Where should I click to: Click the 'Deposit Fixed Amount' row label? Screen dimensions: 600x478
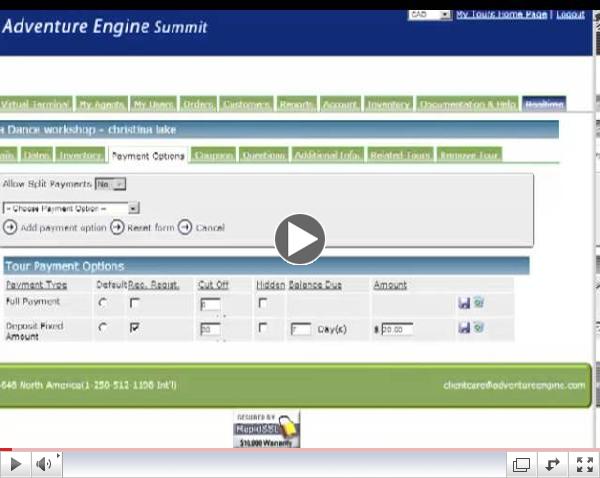coord(34,331)
